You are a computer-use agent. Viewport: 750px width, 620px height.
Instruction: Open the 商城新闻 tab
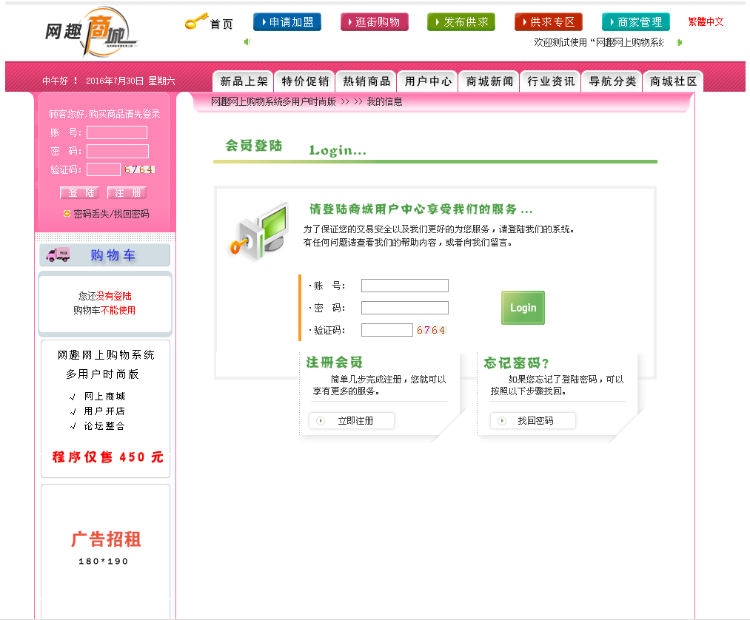click(489, 81)
